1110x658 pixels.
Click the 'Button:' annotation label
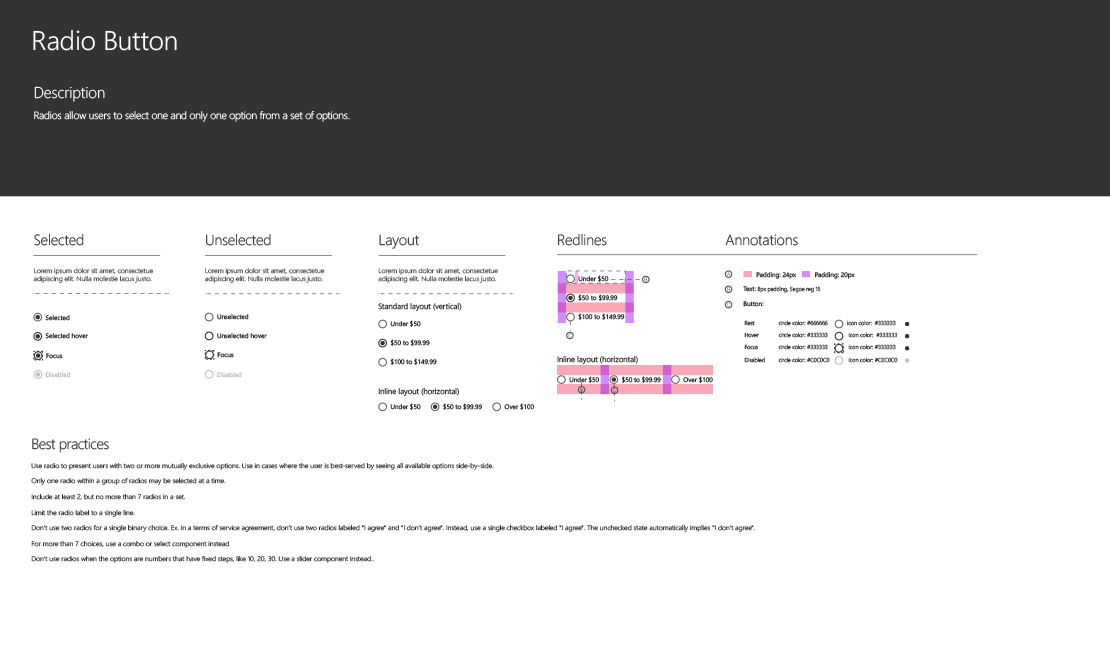coord(753,304)
